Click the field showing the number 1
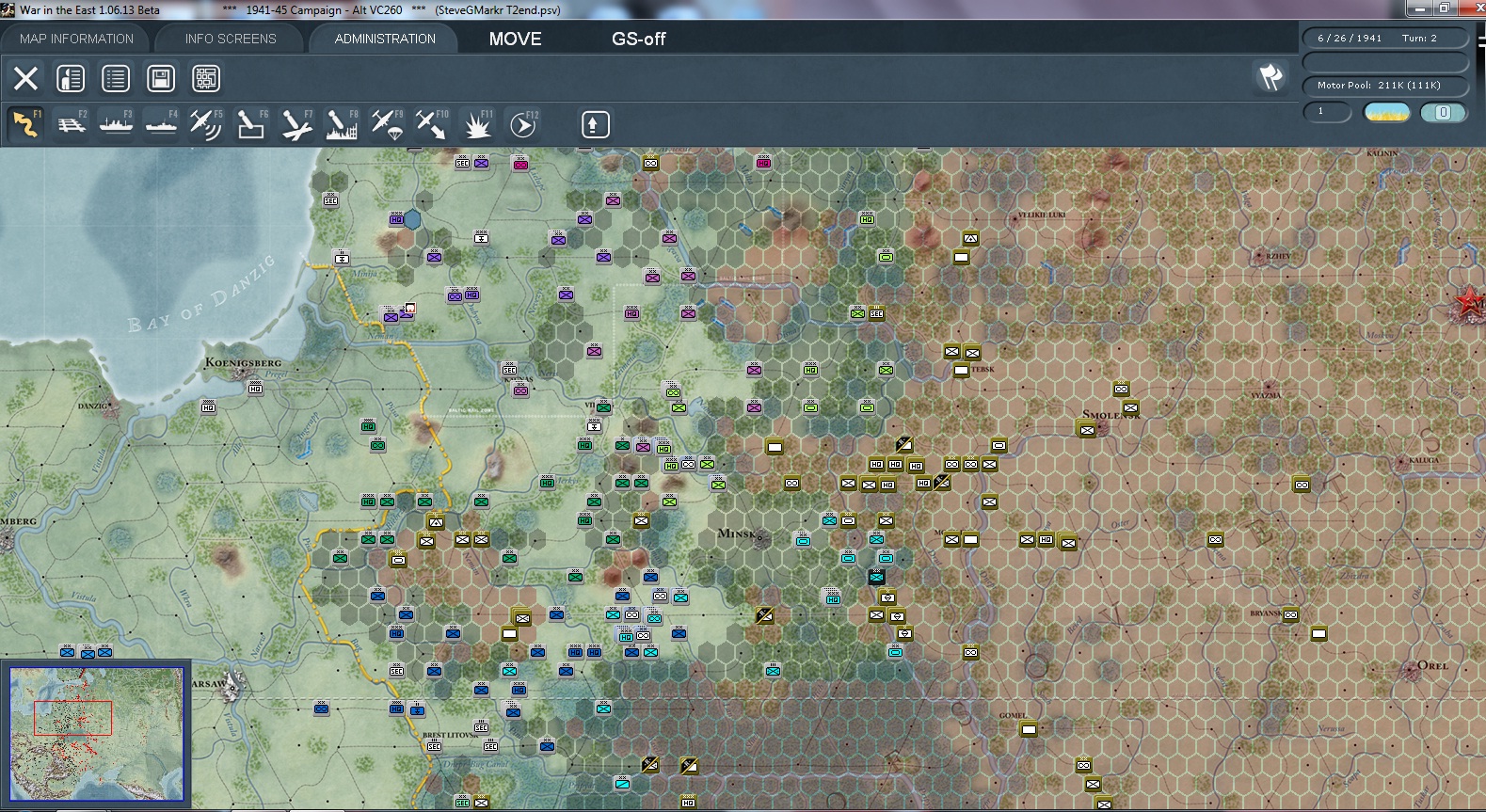Viewport: 1486px width, 812px height. 1327,112
